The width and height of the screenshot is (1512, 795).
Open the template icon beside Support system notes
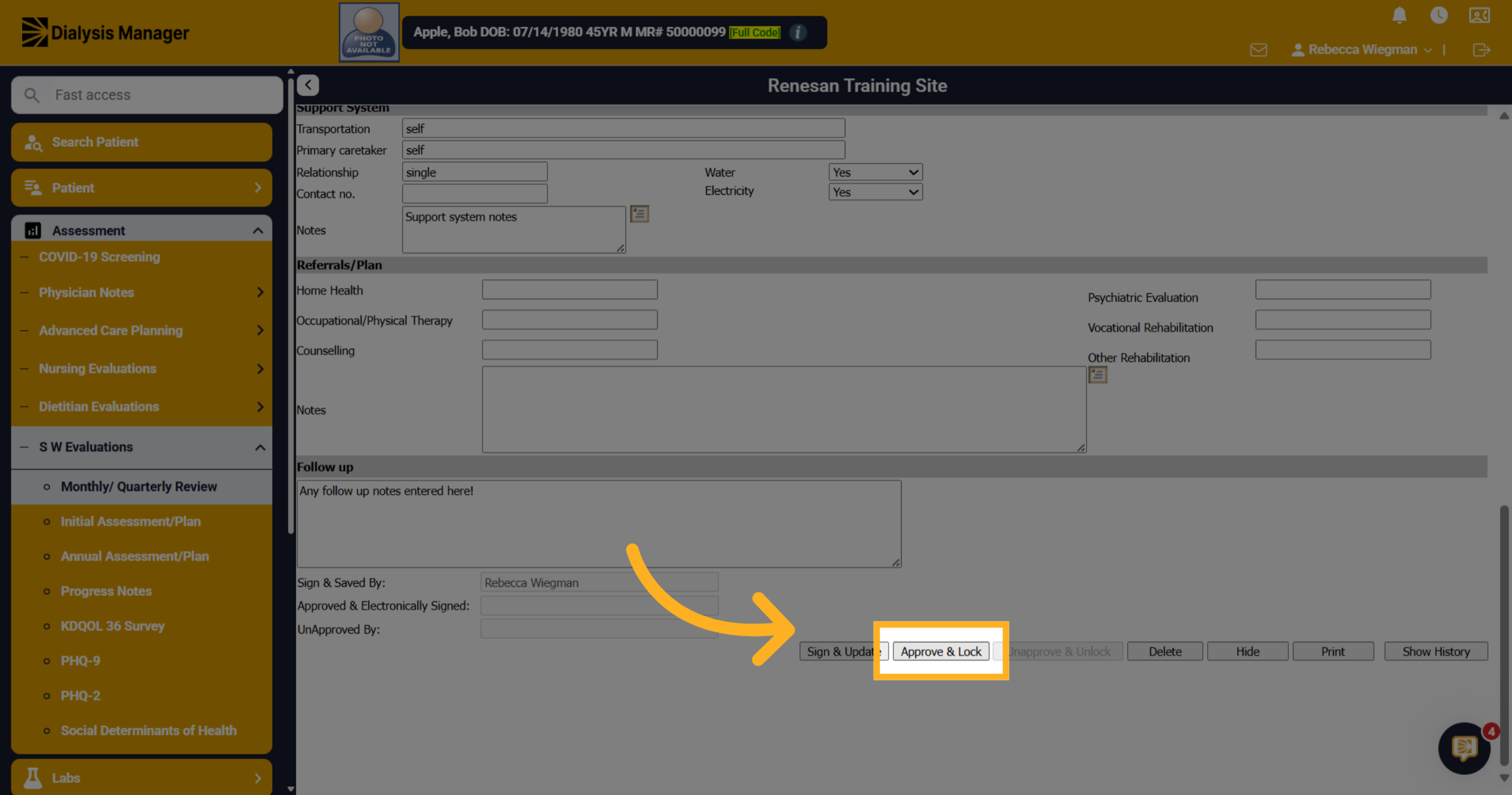coord(639,214)
